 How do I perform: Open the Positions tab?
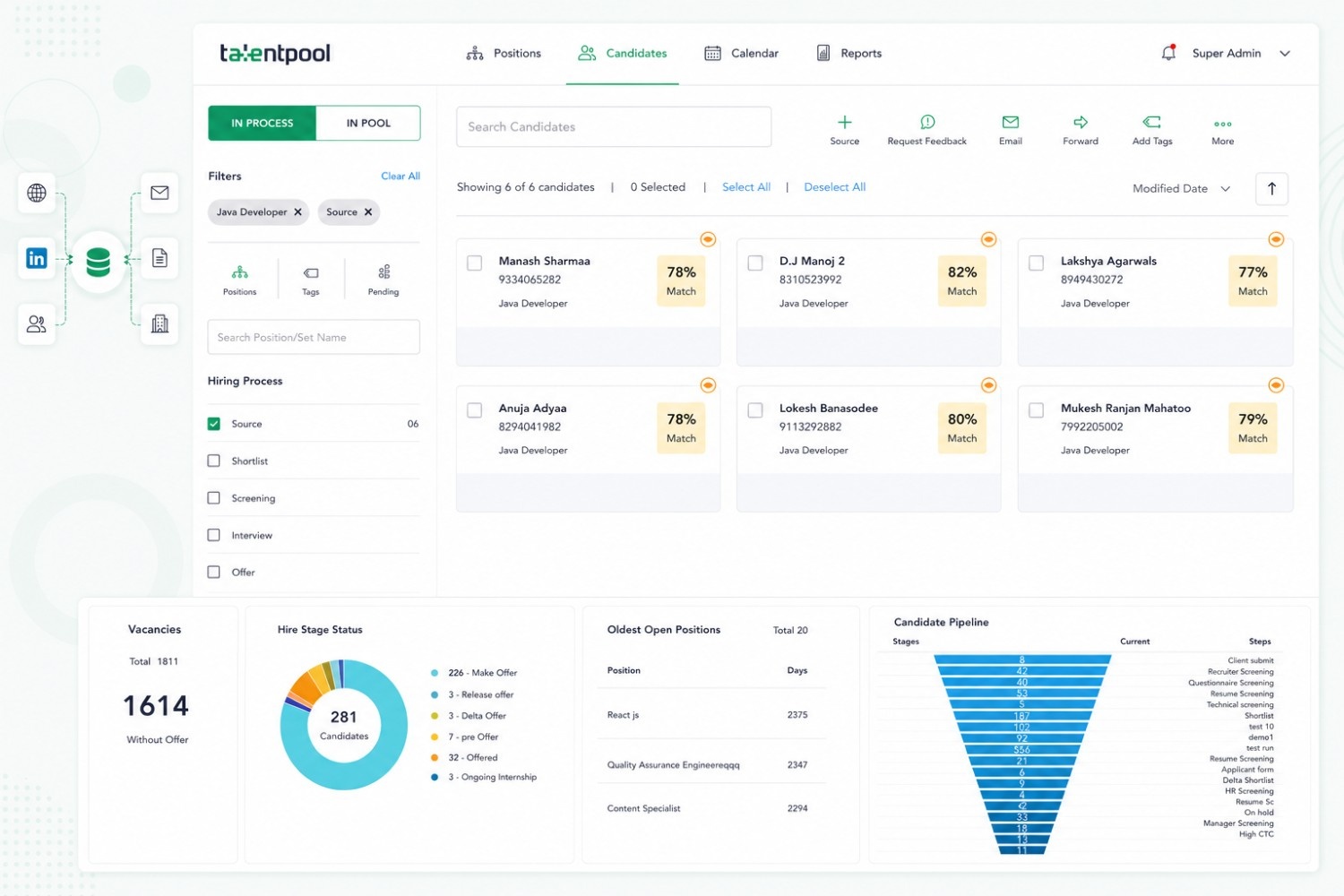pyautogui.click(x=504, y=54)
